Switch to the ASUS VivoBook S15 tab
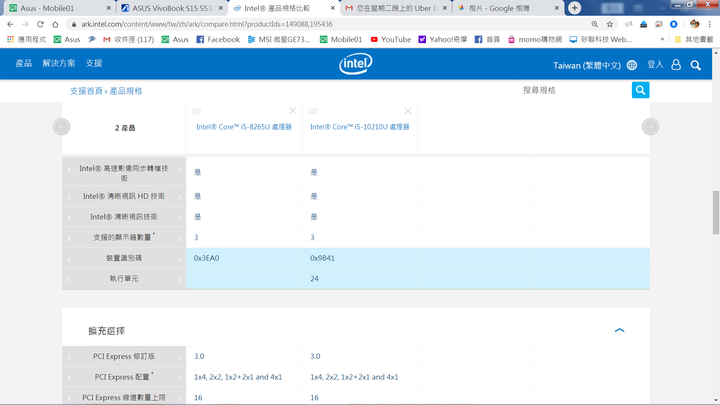Viewport: 720px width, 405px height. (x=171, y=8)
